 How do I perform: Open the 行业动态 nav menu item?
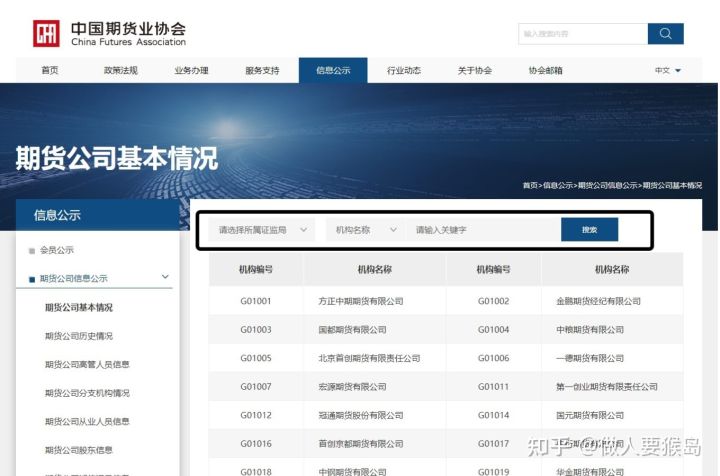pyautogui.click(x=404, y=70)
